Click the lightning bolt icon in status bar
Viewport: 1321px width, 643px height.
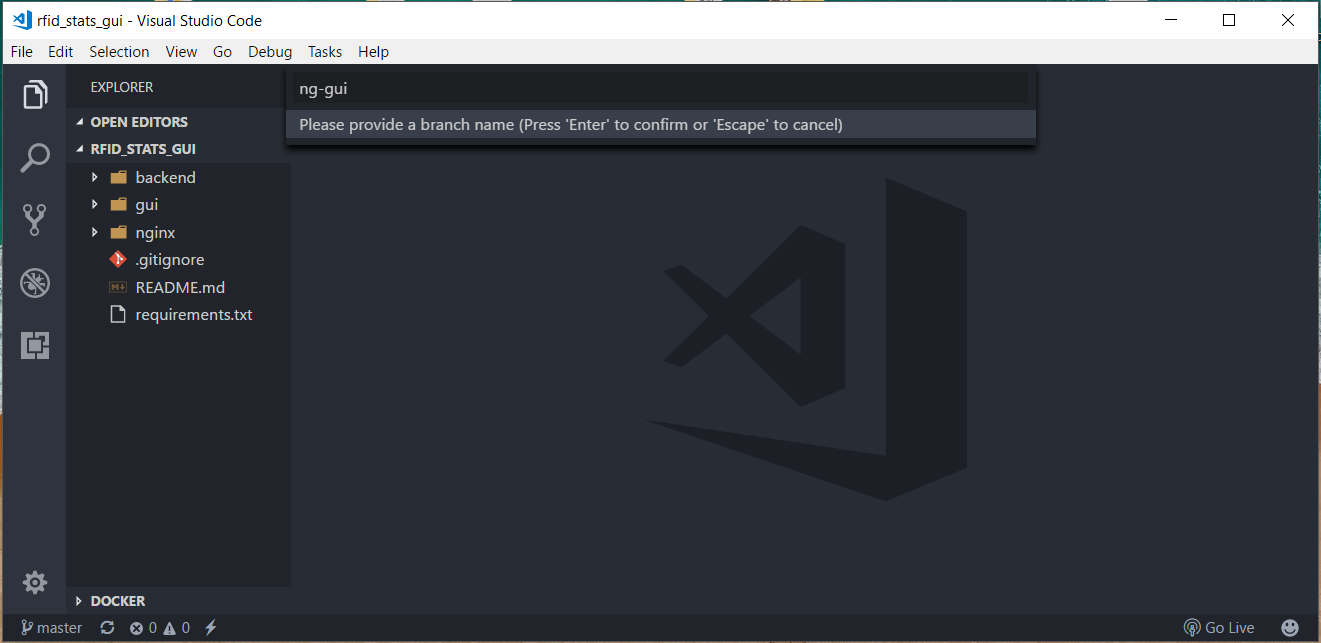pyautogui.click(x=210, y=627)
